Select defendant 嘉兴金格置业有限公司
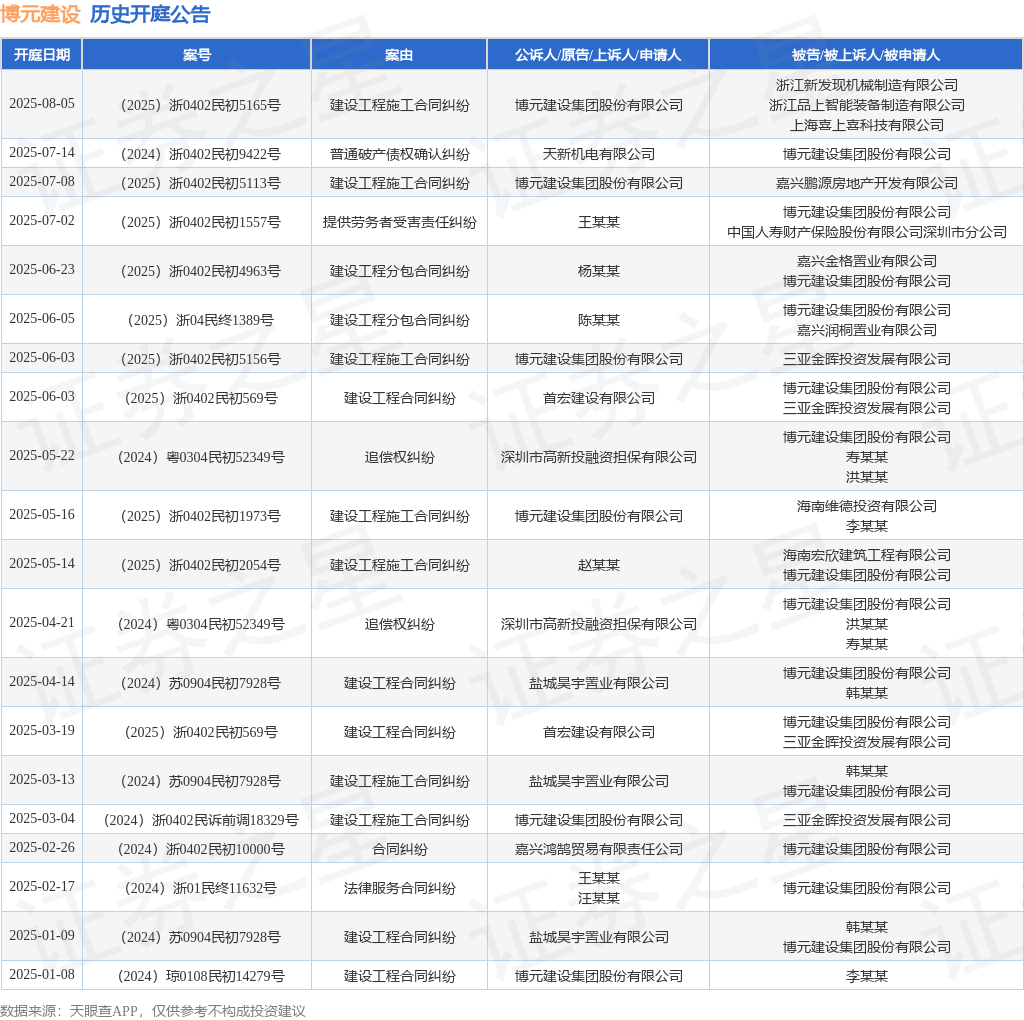1024x1020 pixels. [867, 261]
